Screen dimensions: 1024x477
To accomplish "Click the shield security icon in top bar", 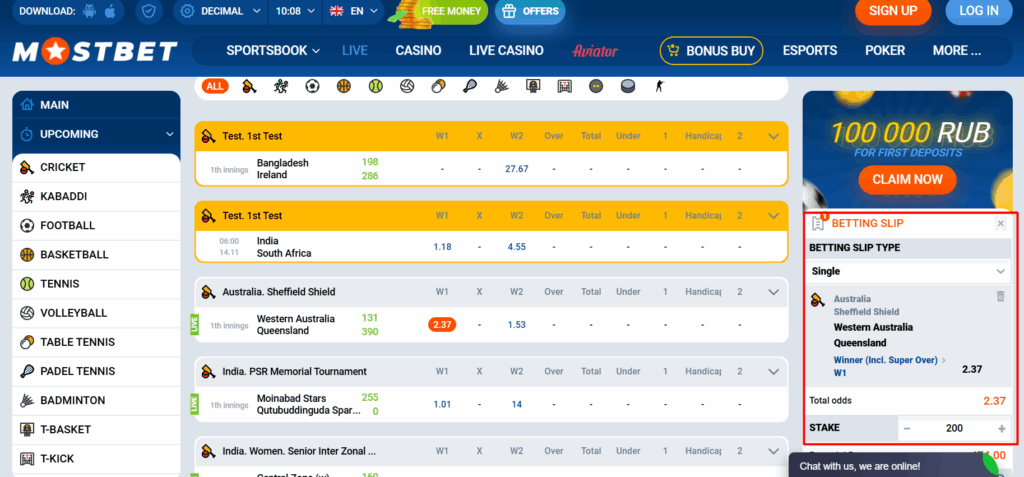I will click(x=150, y=11).
